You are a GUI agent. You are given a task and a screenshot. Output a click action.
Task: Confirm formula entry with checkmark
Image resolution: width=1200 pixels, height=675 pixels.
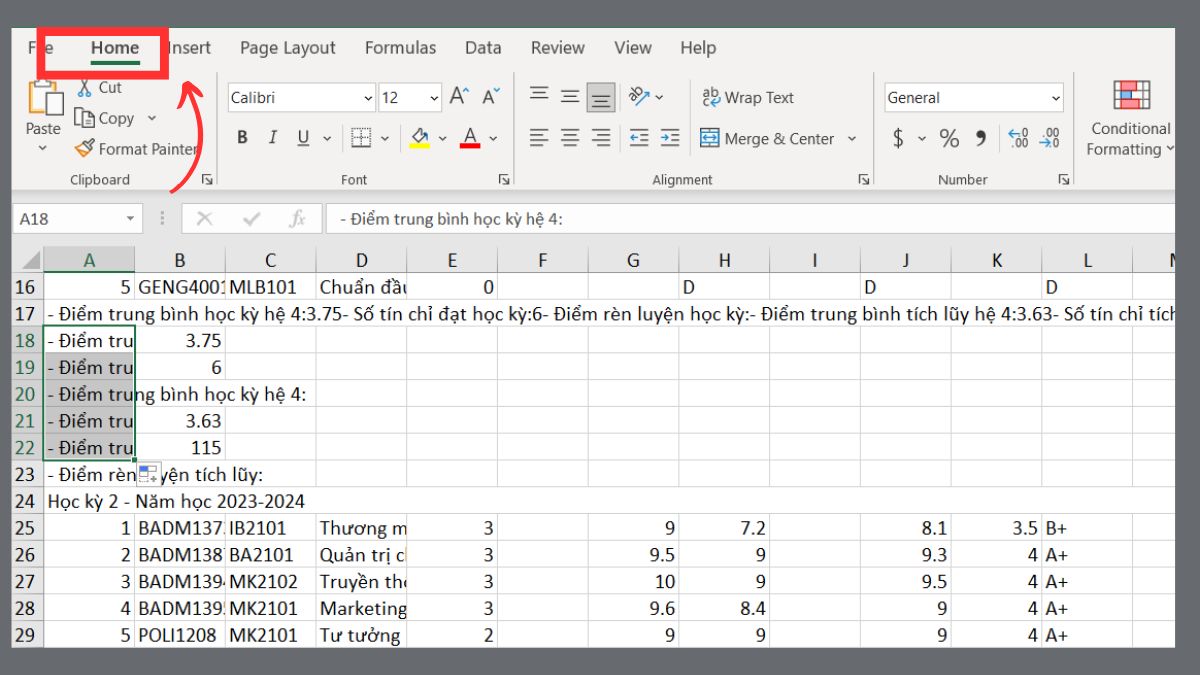coord(251,218)
